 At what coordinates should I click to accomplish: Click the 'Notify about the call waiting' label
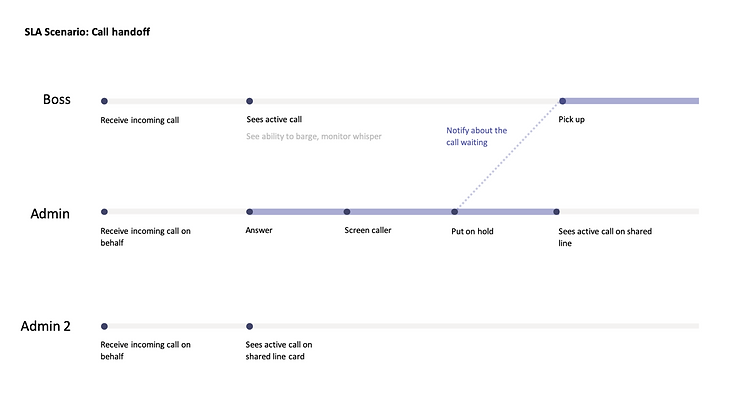[477, 136]
